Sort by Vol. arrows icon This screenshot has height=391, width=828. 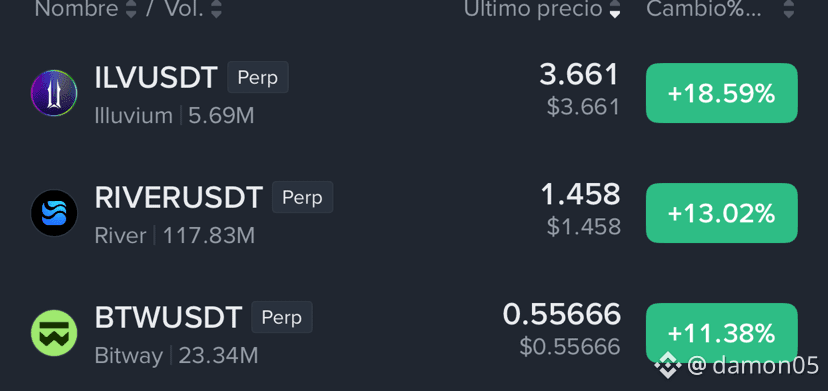click(x=216, y=9)
